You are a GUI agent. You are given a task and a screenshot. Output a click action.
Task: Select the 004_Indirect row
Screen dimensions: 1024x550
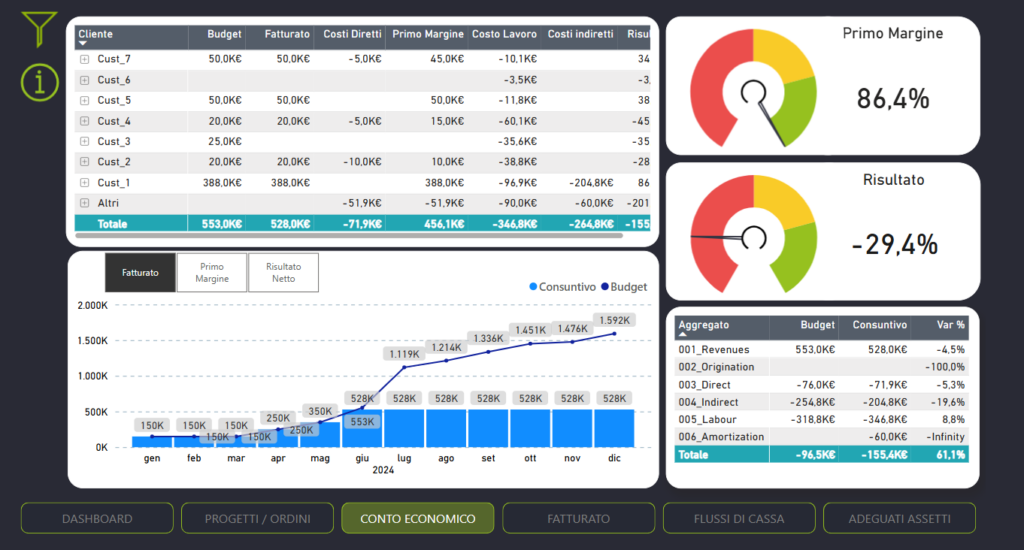[822, 402]
